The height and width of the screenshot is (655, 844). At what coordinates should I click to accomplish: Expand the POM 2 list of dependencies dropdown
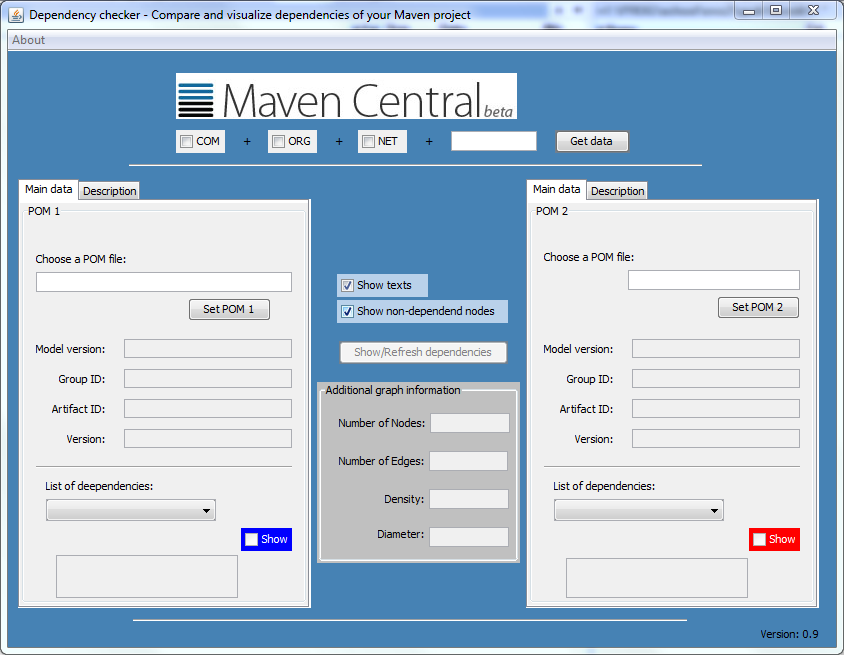tap(638, 510)
